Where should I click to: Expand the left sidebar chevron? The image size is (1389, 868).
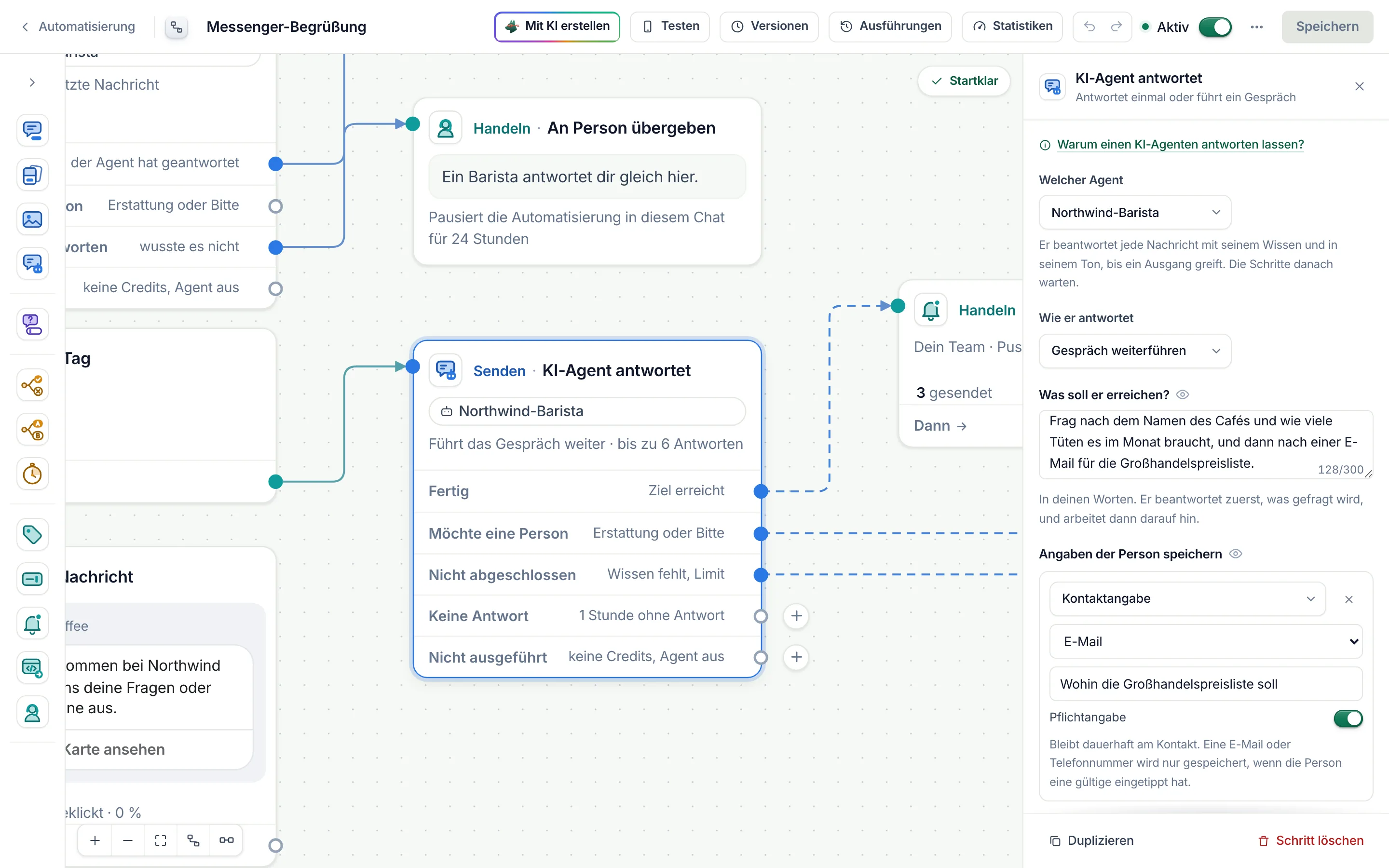[x=32, y=82]
